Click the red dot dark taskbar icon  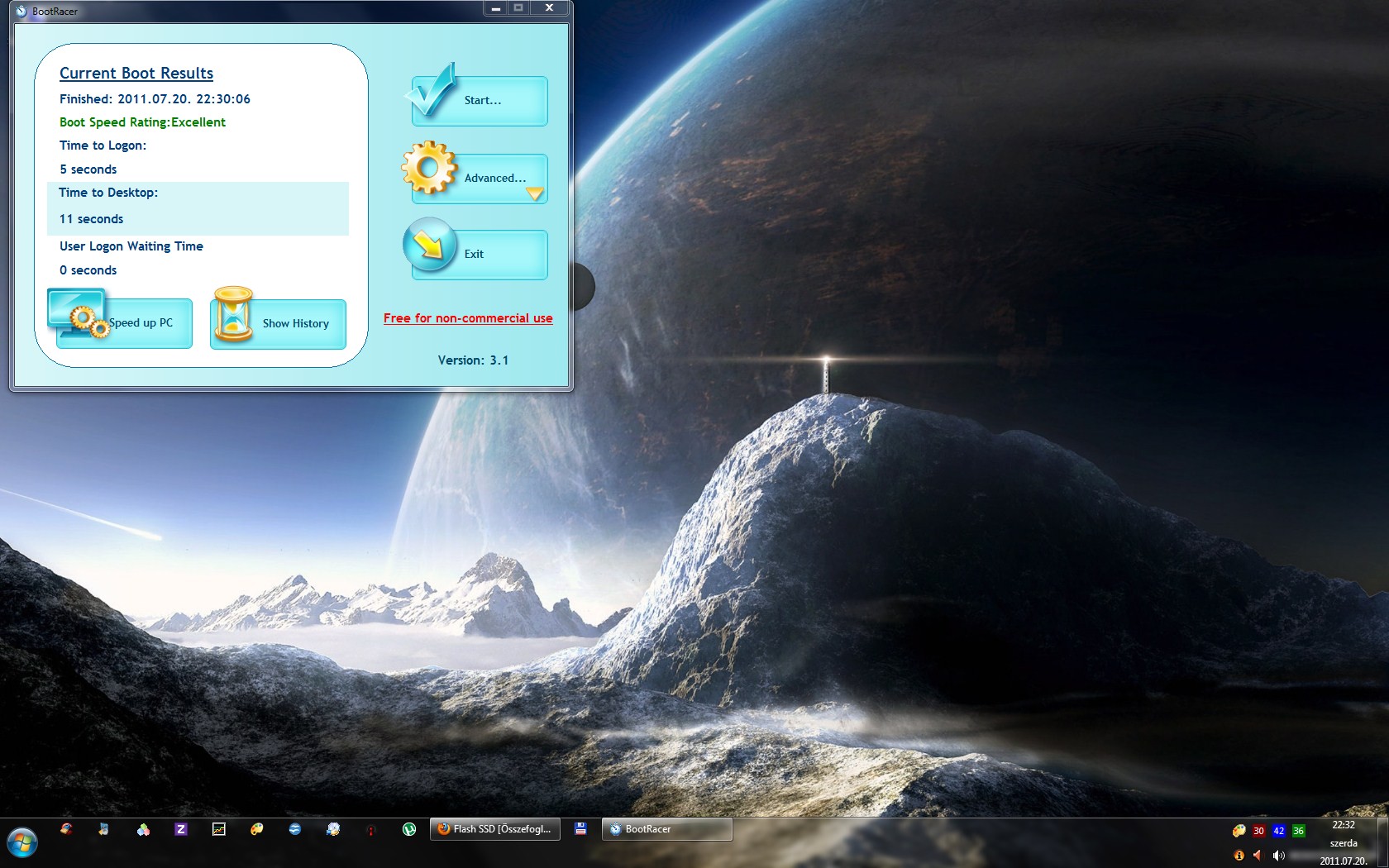(x=371, y=829)
